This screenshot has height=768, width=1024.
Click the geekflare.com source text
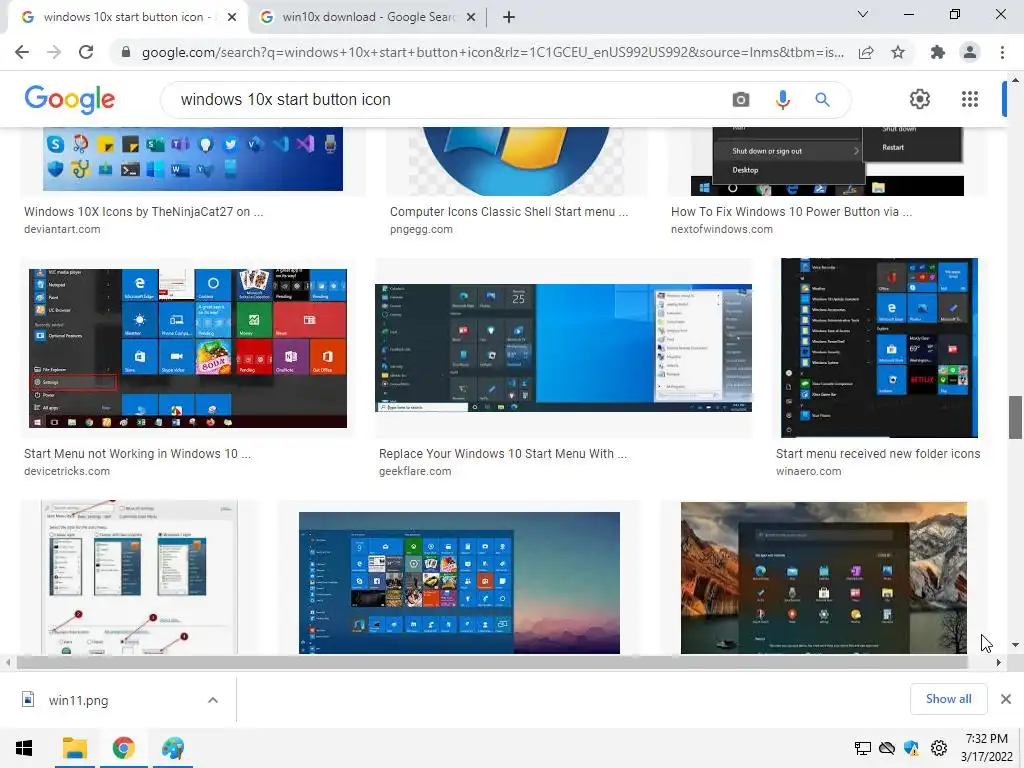(415, 471)
